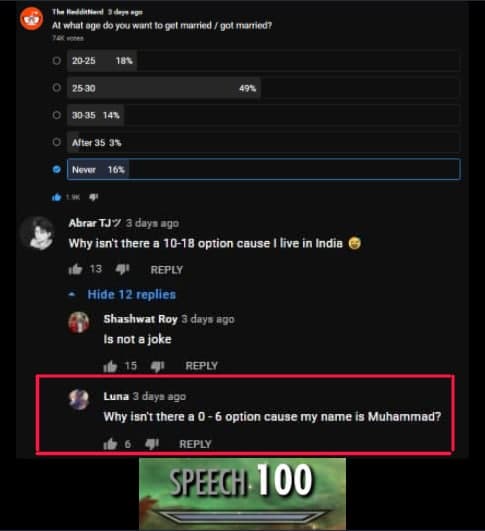Like the marriage age poll post

(x=57, y=197)
